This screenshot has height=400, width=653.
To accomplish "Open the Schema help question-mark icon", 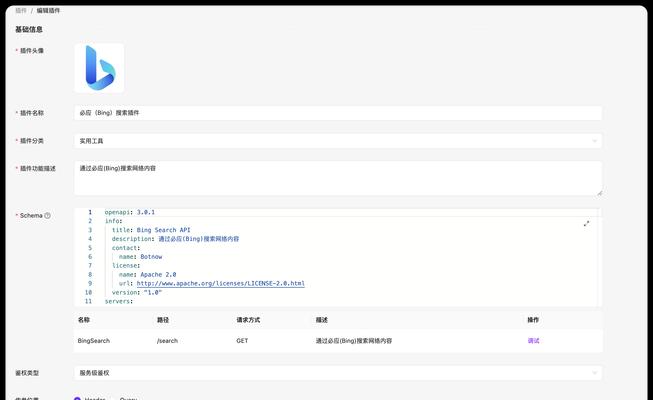I will click(47, 215).
